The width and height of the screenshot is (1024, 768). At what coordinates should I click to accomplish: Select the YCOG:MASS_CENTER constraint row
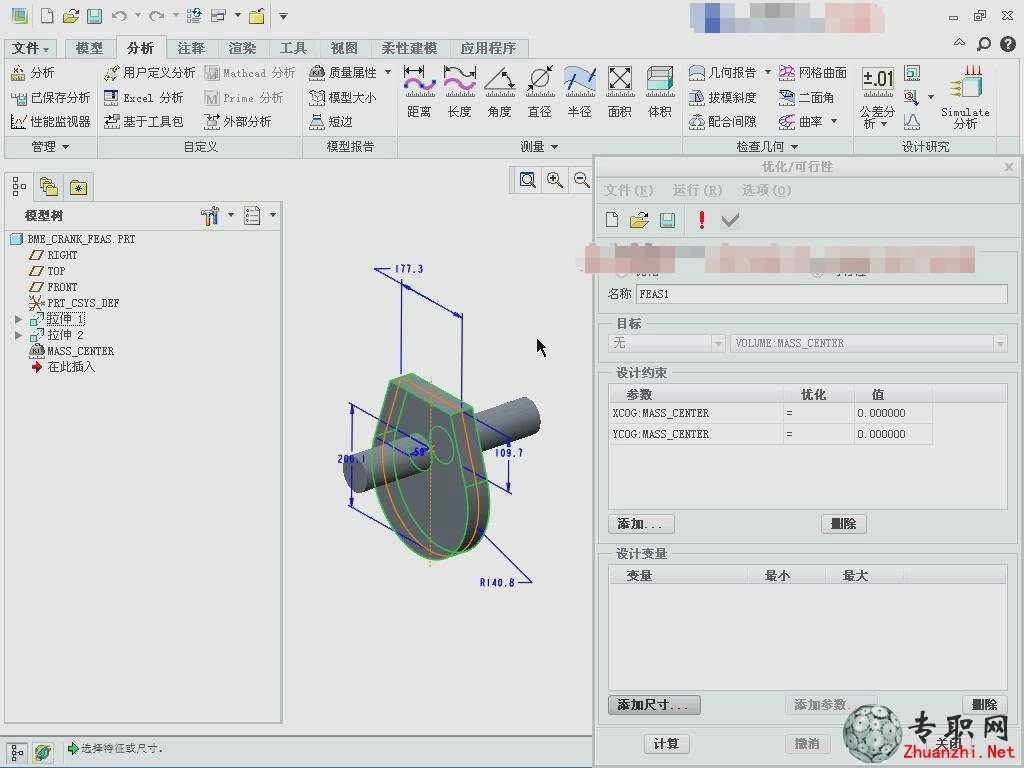[771, 434]
